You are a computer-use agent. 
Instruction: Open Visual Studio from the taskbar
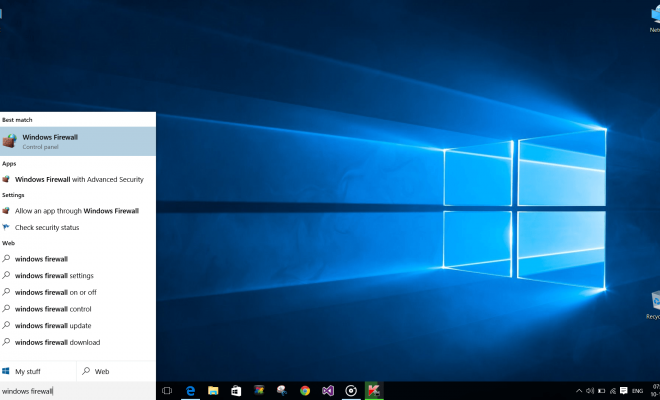point(328,391)
